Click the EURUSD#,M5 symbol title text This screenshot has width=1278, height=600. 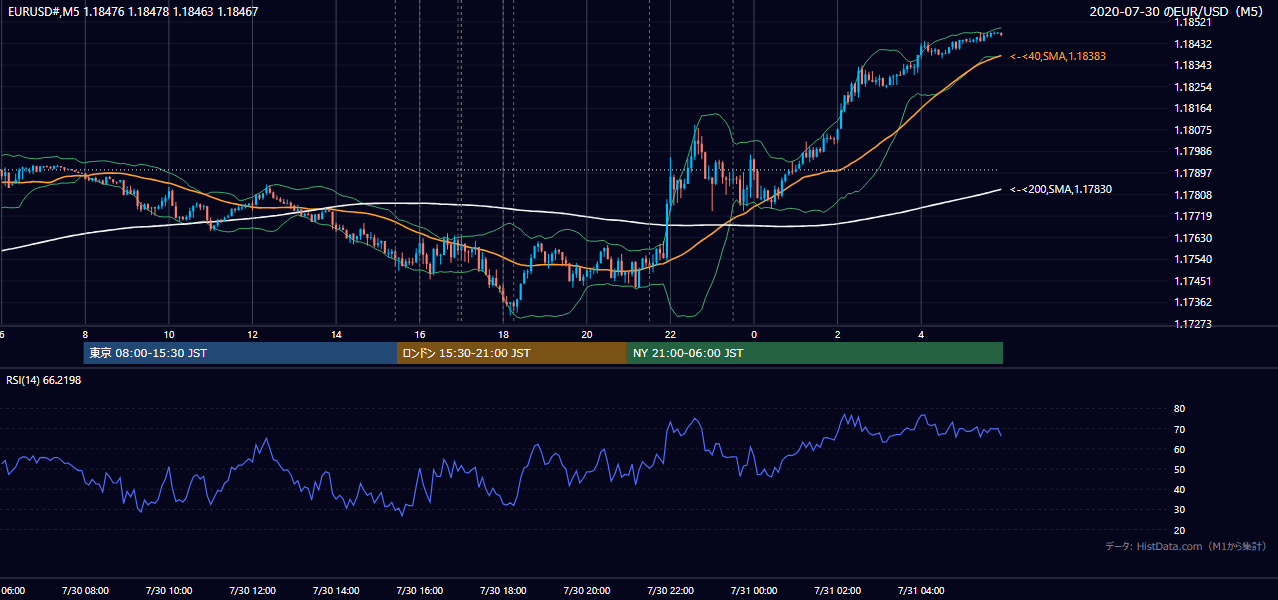(x=42, y=12)
